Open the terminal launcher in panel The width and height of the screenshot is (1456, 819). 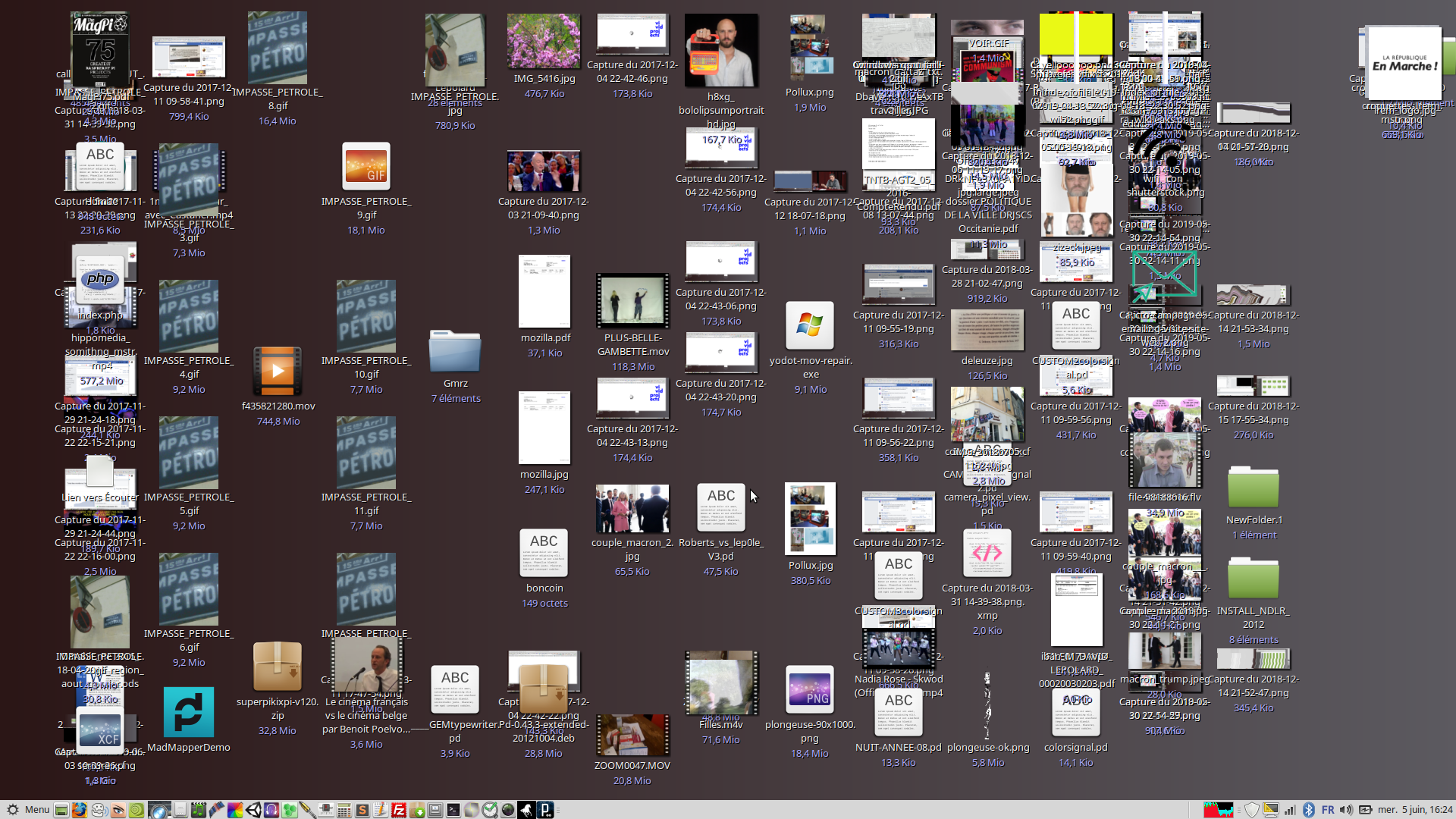(x=453, y=810)
